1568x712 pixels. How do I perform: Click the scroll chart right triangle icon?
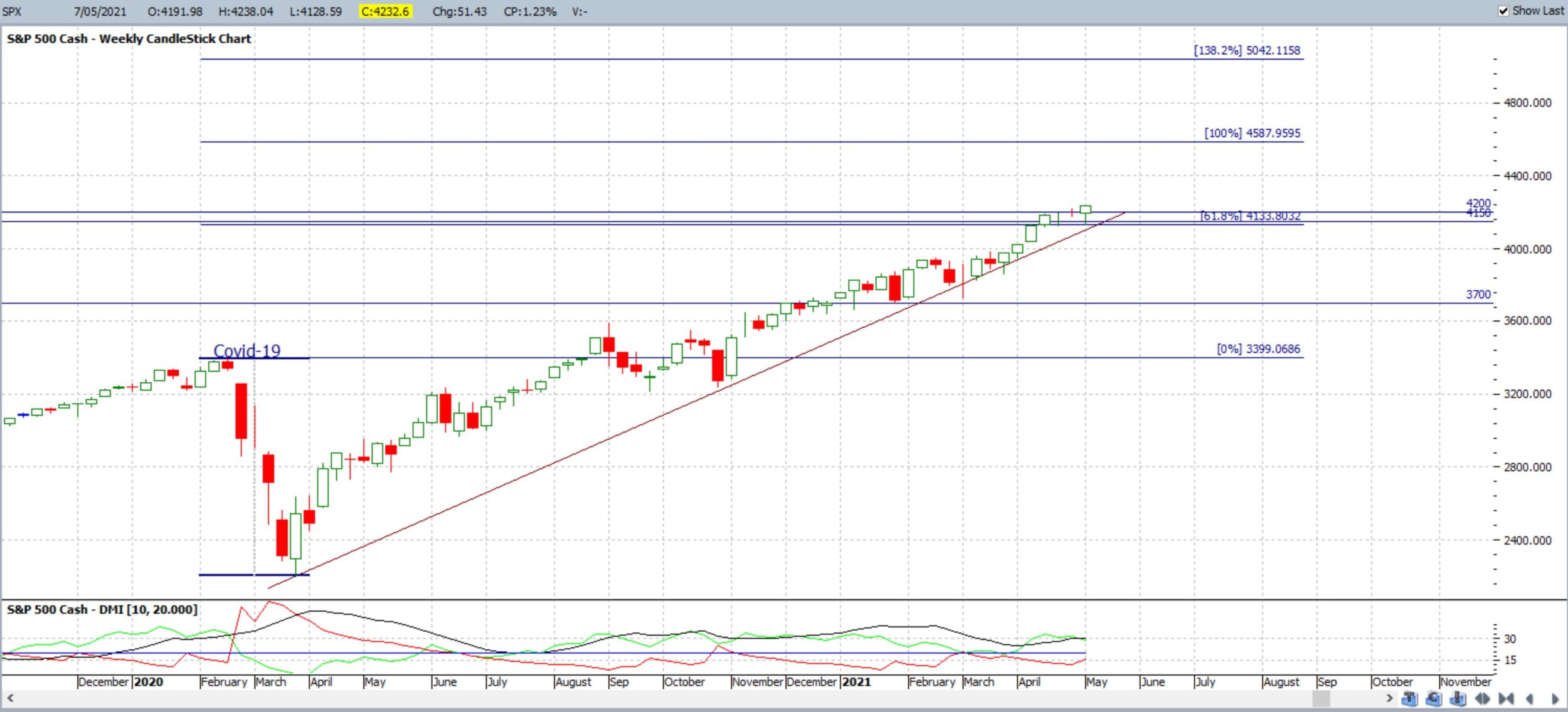click(1555, 698)
